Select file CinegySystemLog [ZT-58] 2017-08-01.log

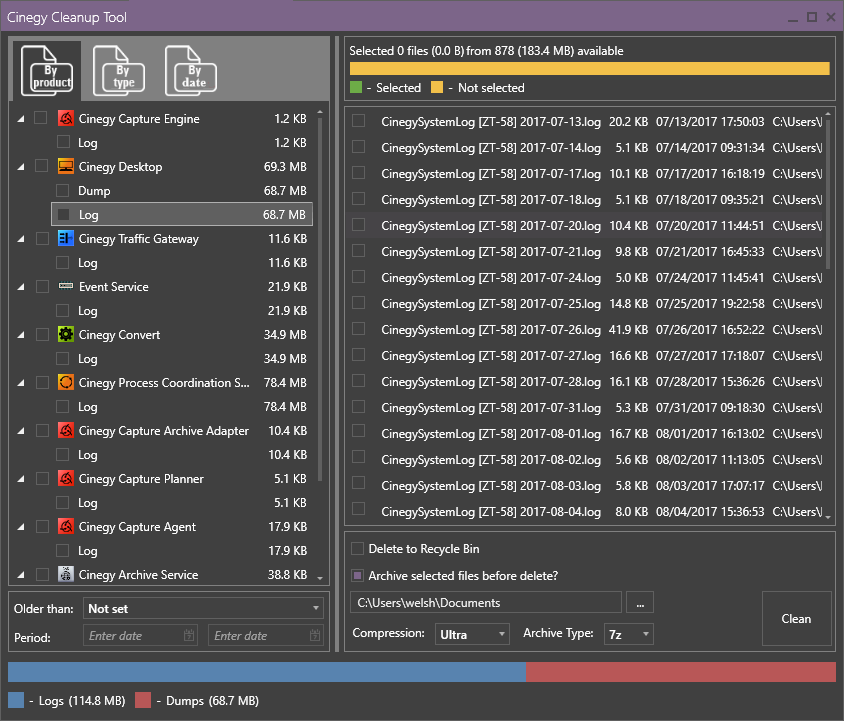tap(585, 433)
